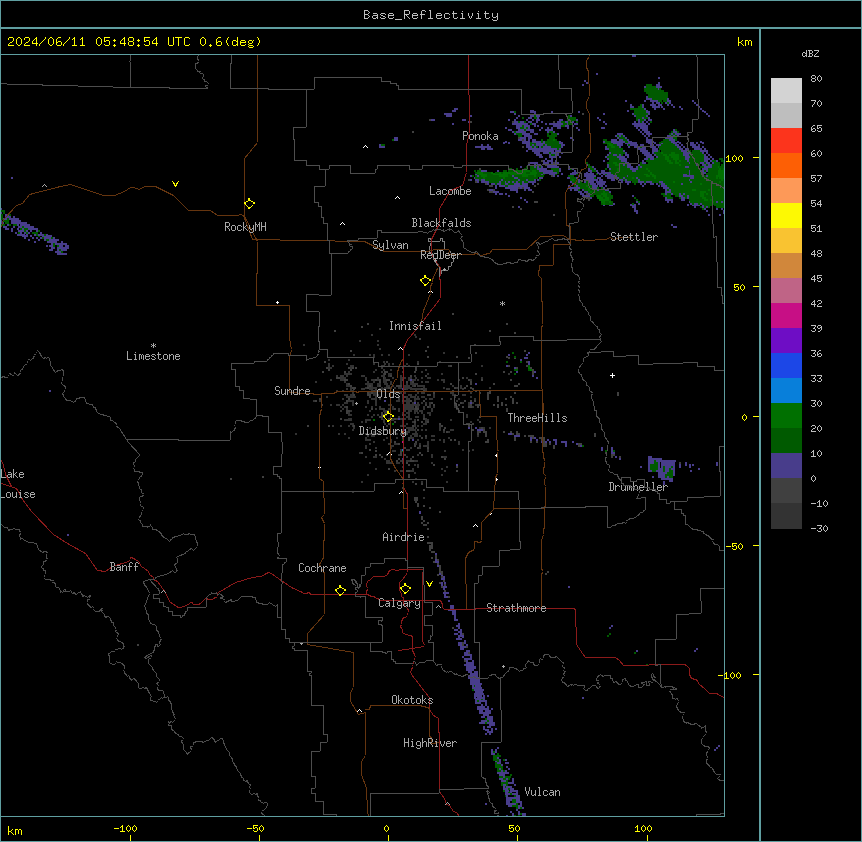
Task: Click the yellow 54 dBZ legend swatch
Action: (786, 215)
